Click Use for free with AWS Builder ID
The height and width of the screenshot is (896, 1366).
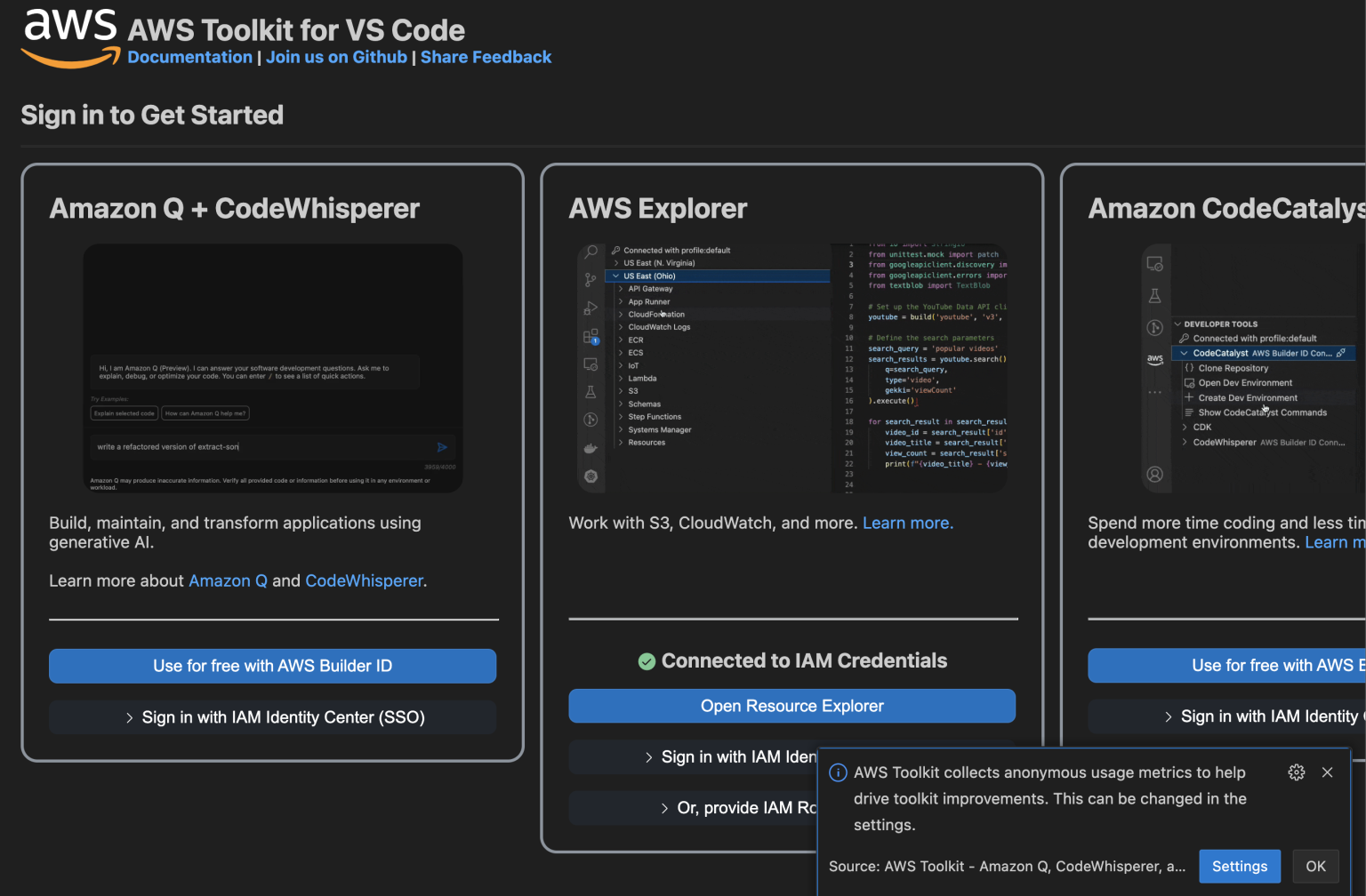pos(272,666)
